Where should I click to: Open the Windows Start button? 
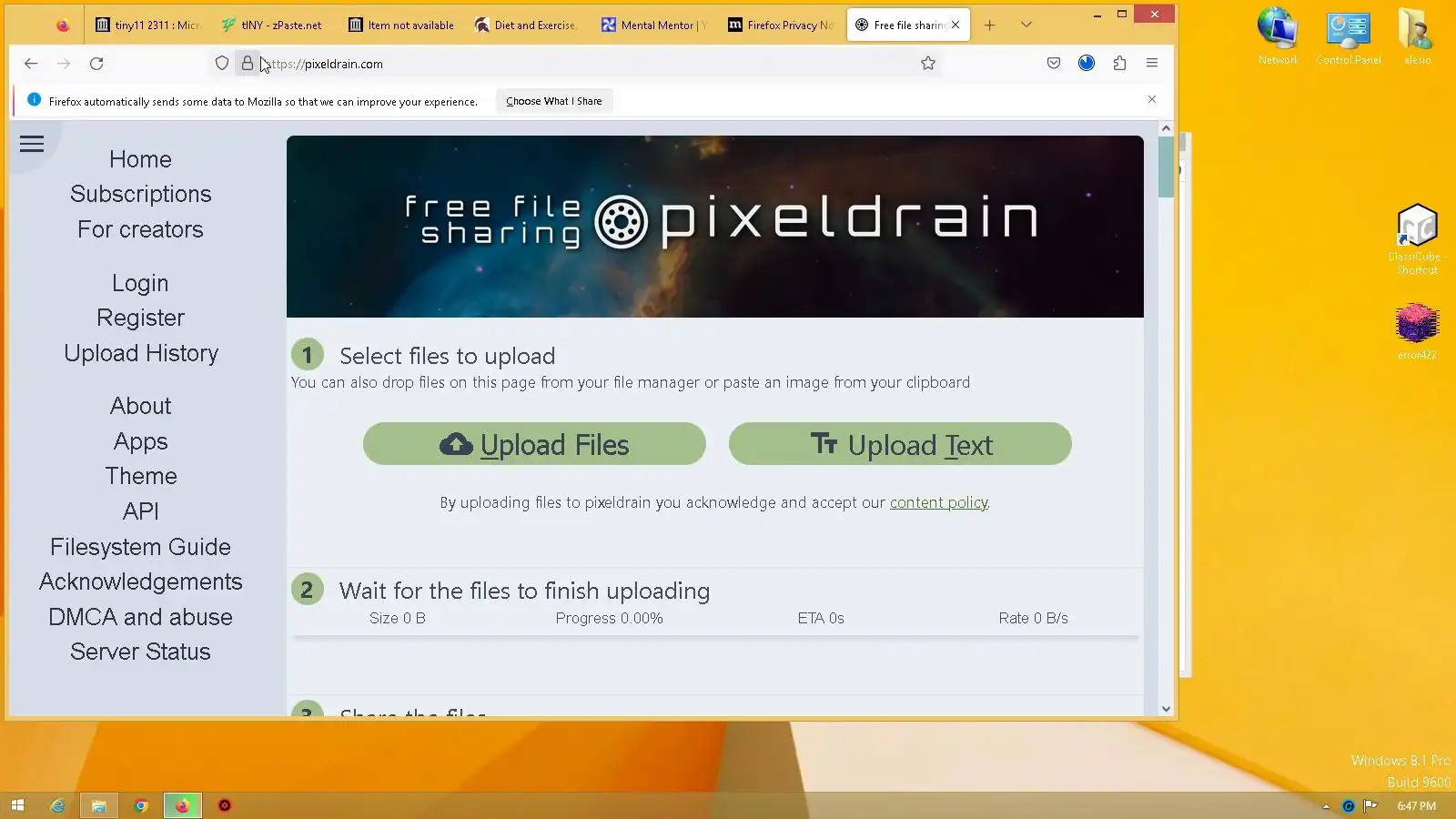tap(17, 805)
